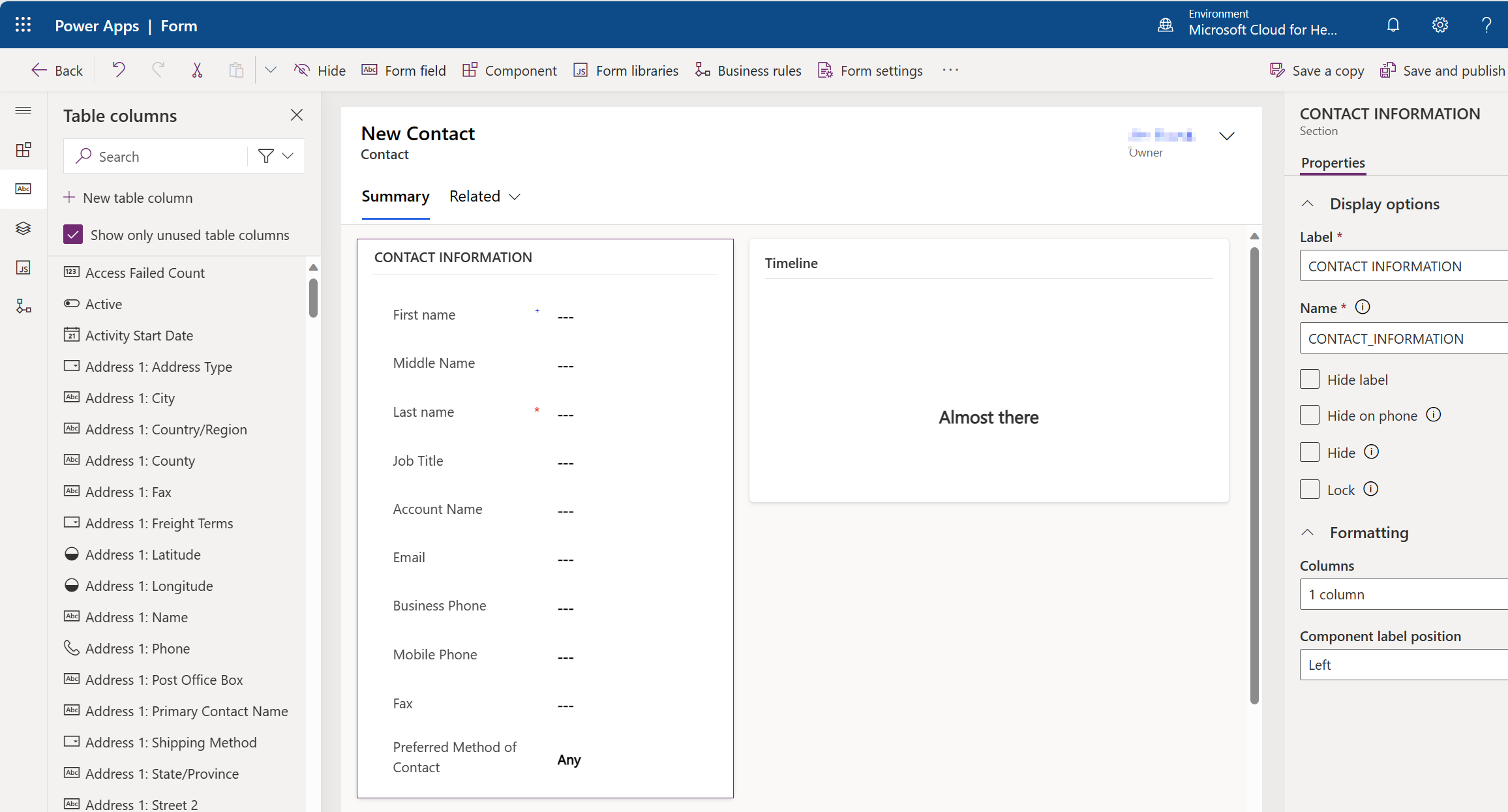Click the Redo icon

coord(158,70)
